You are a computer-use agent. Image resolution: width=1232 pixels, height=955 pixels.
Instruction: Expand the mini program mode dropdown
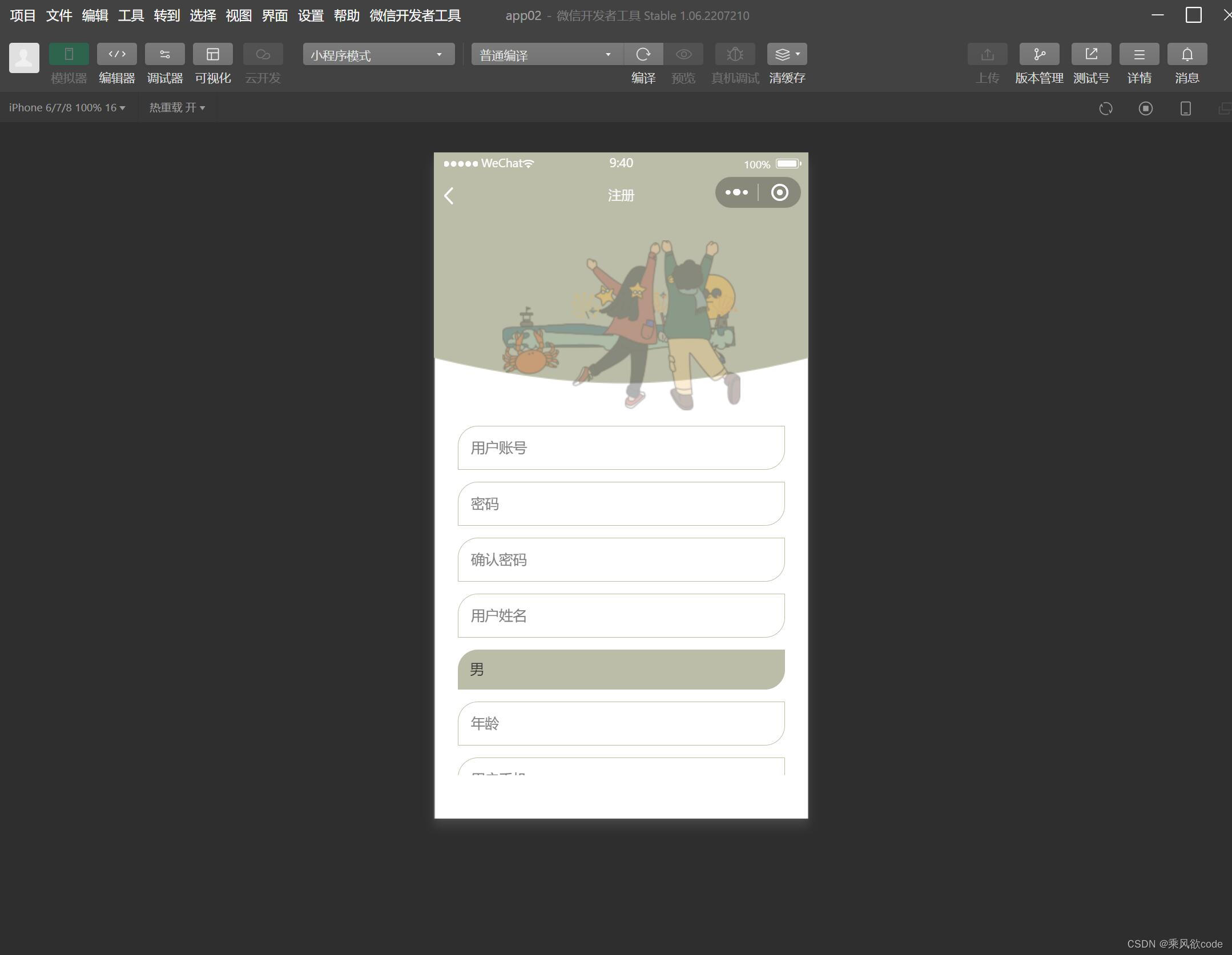(378, 55)
